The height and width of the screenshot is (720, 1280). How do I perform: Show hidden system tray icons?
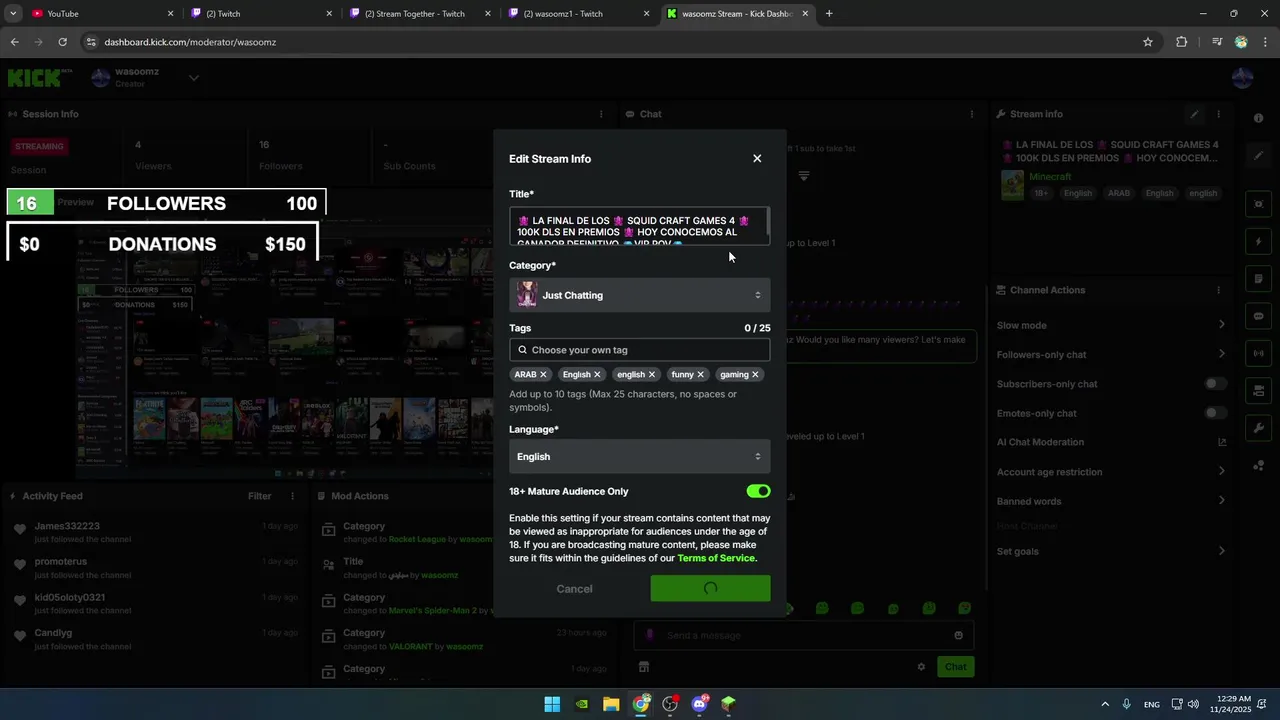click(x=1105, y=704)
